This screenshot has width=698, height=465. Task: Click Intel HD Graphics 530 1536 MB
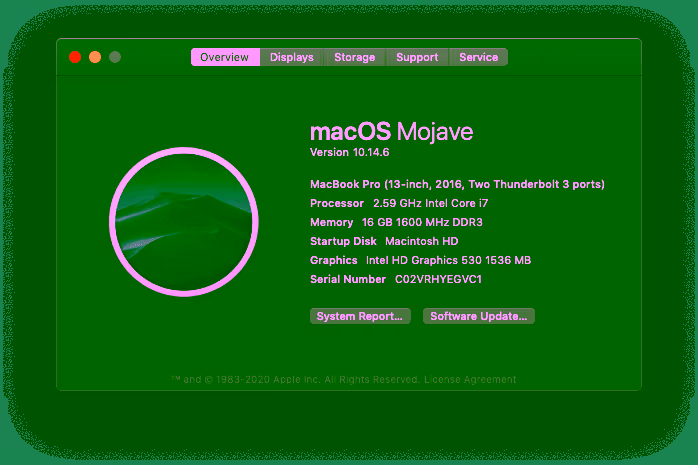click(x=448, y=260)
